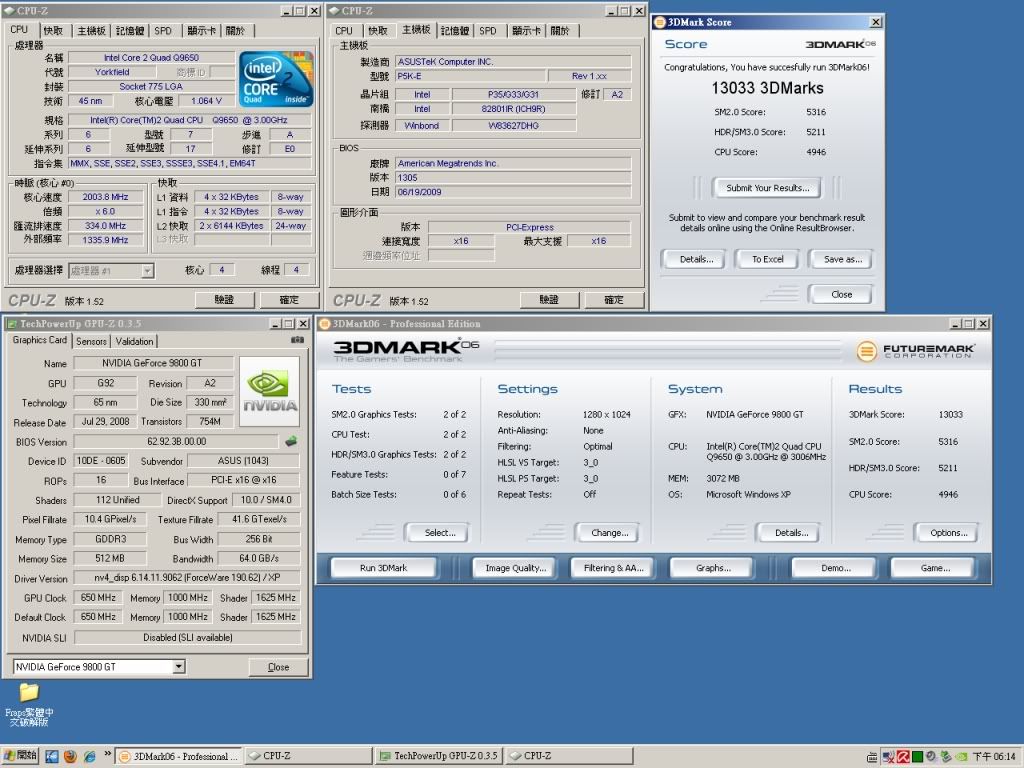Open the Sensors tab in GPU-Z
Viewport: 1024px width, 768px height.
(x=91, y=341)
